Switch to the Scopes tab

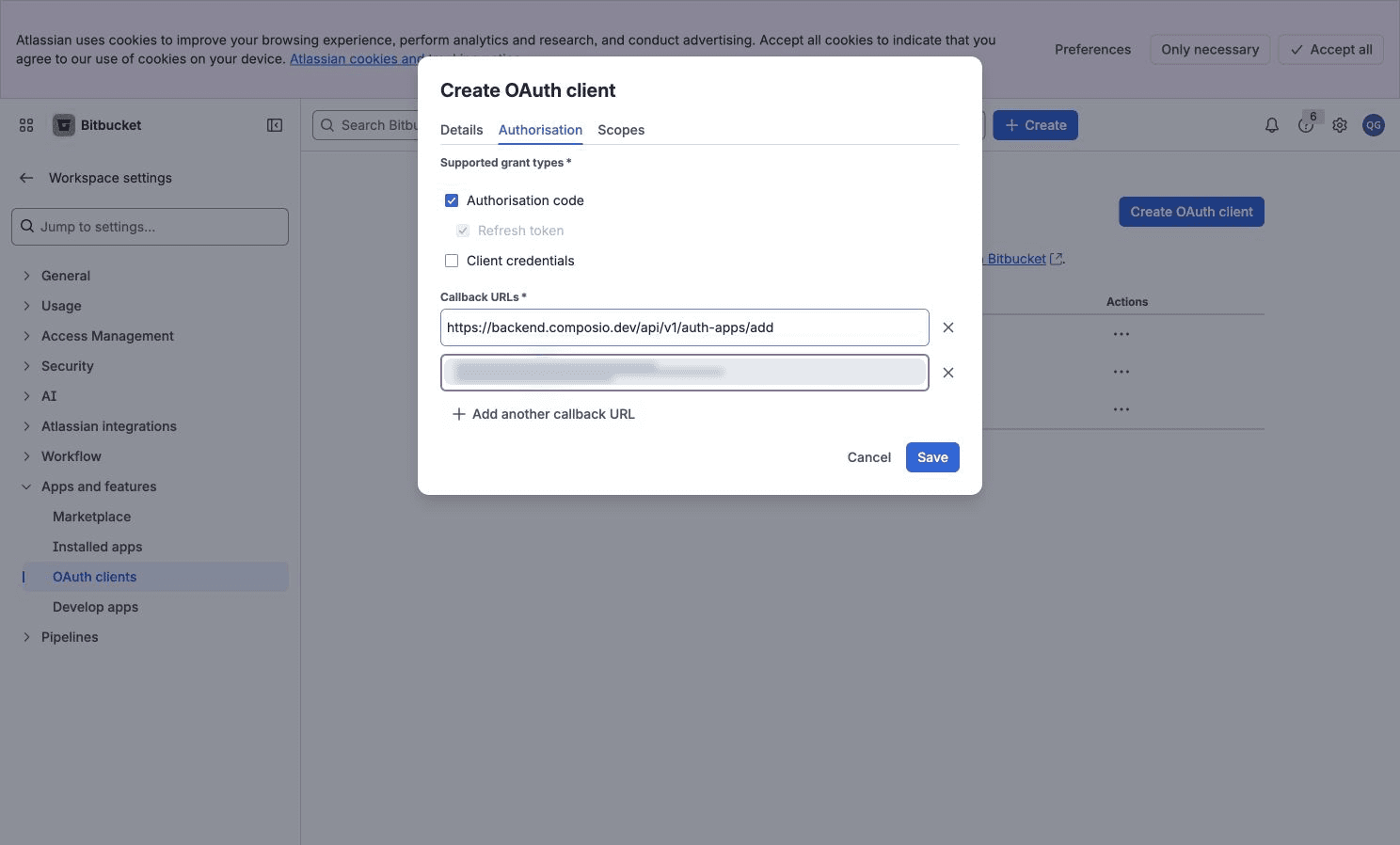tap(621, 130)
